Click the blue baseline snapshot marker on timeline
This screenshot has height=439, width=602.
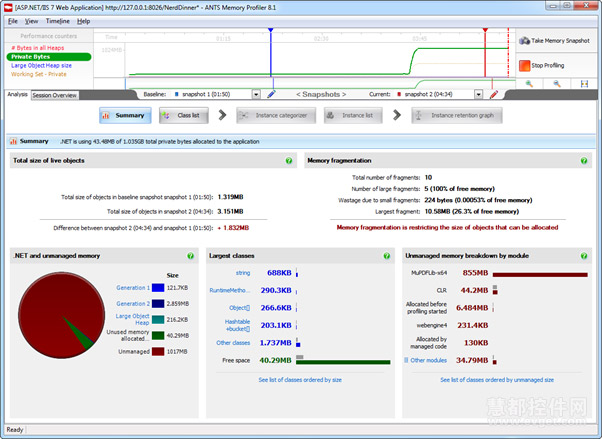[x=271, y=30]
